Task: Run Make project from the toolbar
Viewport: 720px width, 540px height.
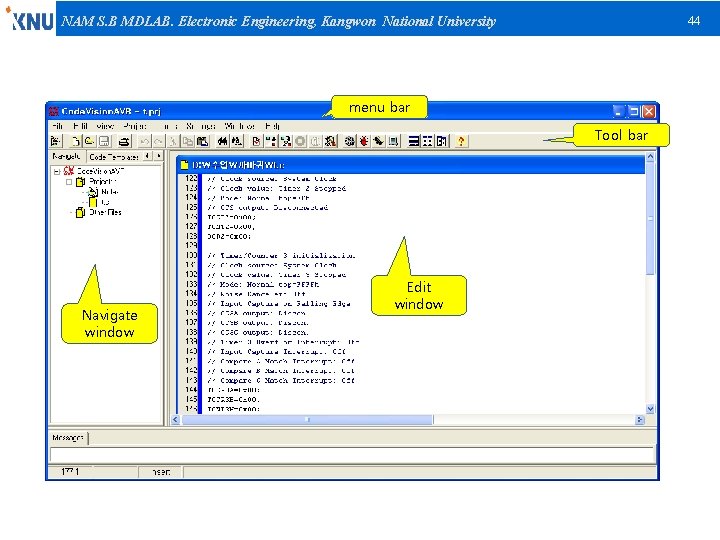Action: [271, 141]
